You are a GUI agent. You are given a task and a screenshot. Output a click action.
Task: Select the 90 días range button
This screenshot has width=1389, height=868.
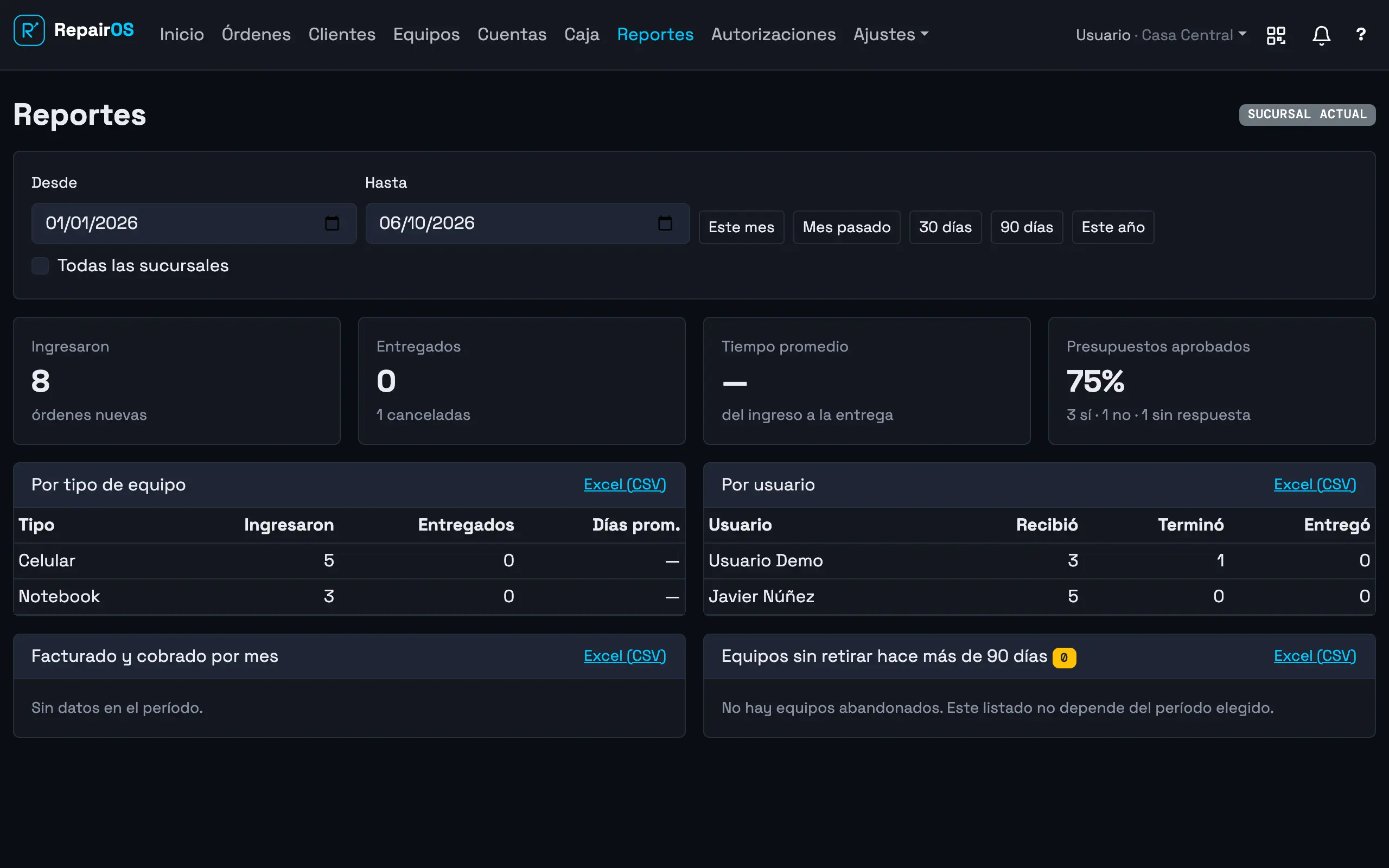click(1026, 227)
